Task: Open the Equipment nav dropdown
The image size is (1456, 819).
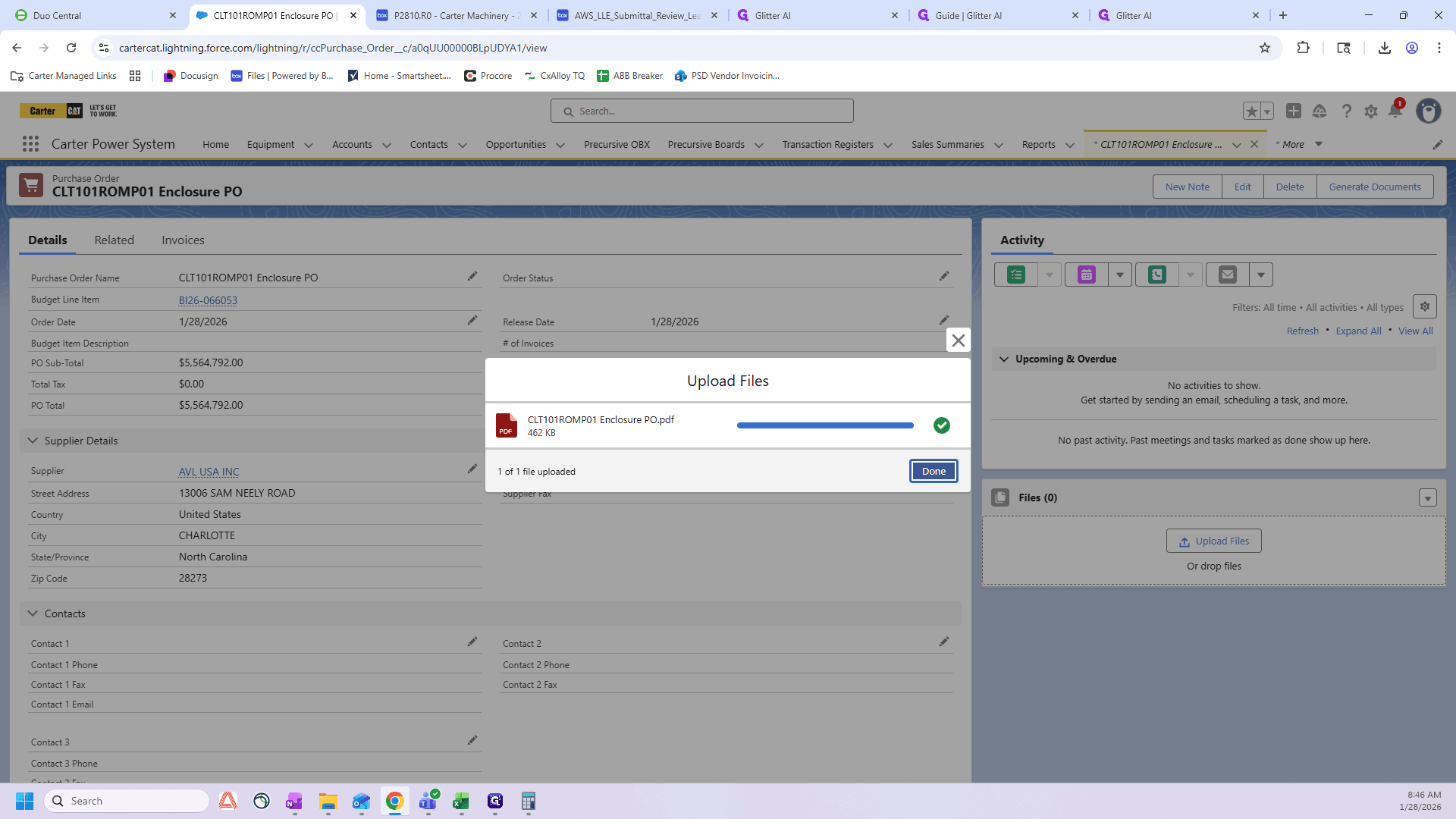Action: tap(309, 145)
